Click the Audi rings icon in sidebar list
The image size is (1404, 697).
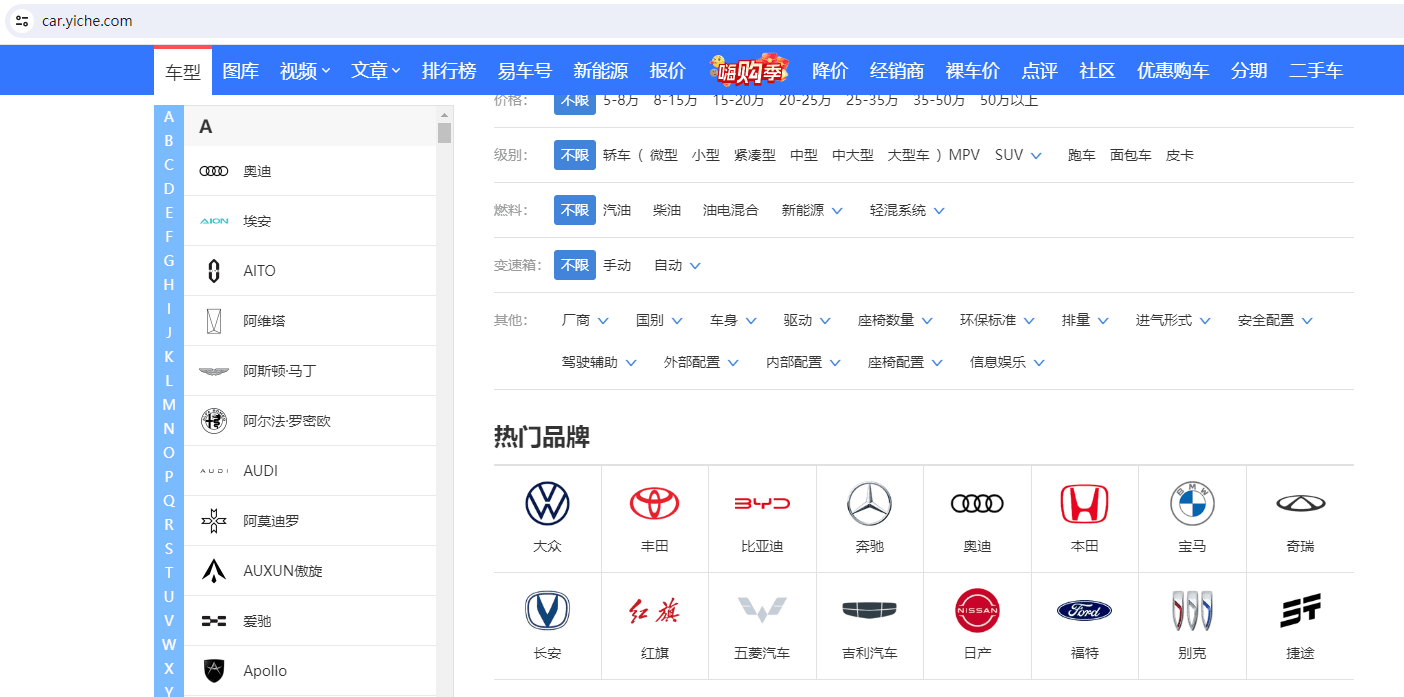(214, 171)
